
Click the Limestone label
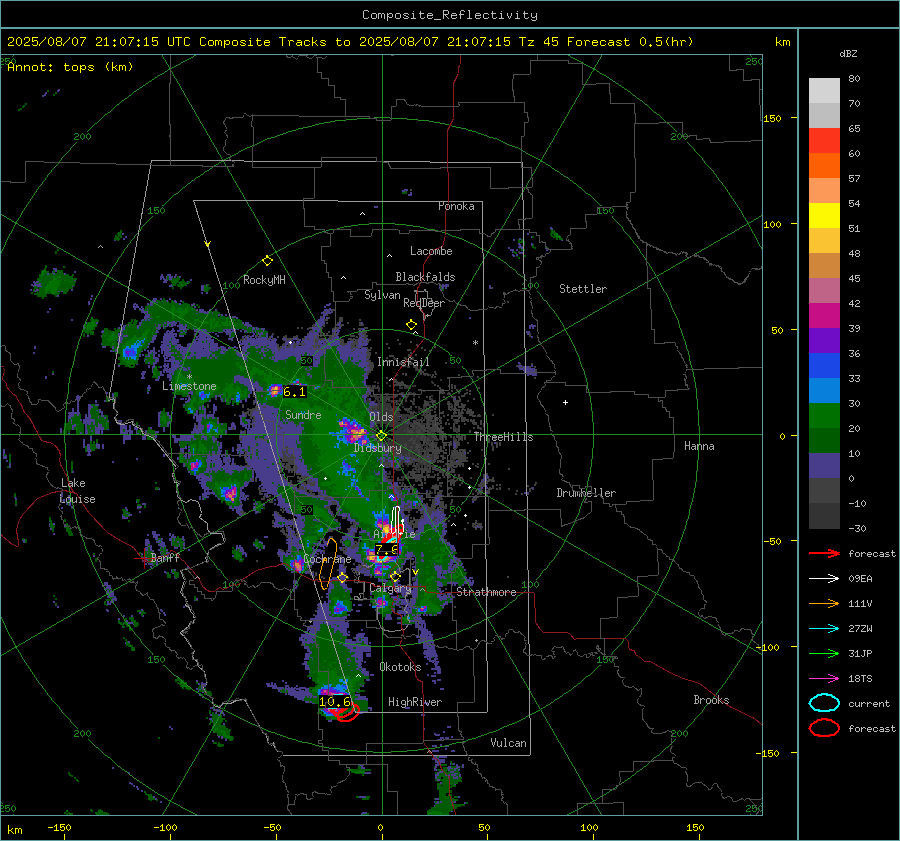189,386
